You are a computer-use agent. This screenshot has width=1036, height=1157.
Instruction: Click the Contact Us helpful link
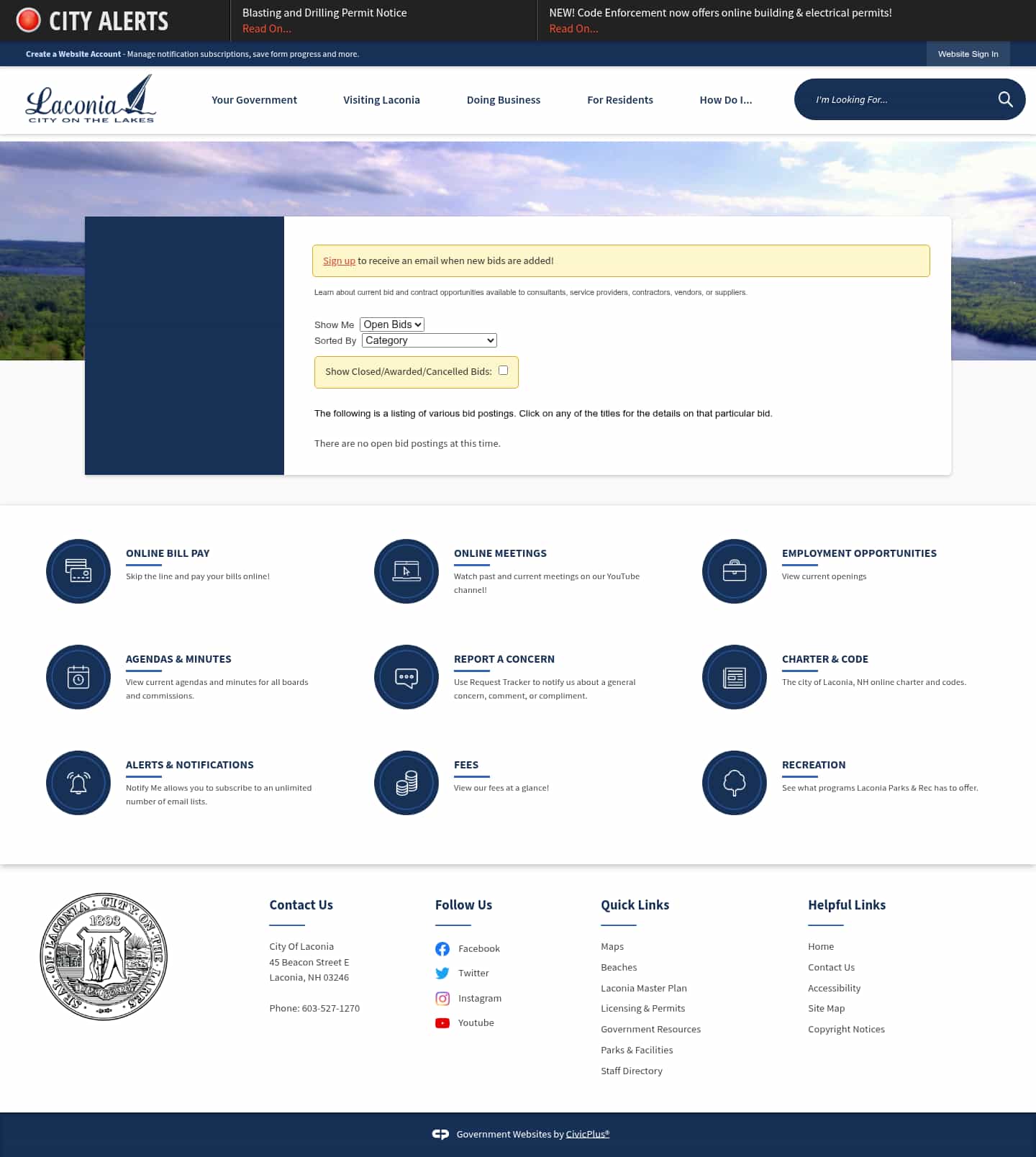[831, 968]
